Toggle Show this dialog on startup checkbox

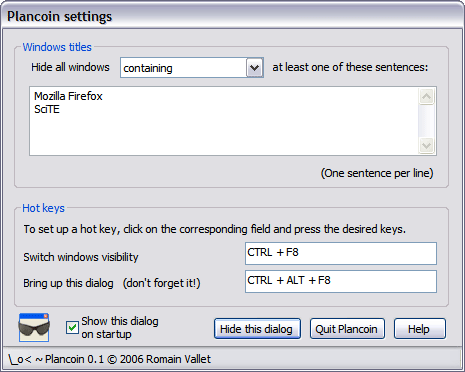pos(72,327)
